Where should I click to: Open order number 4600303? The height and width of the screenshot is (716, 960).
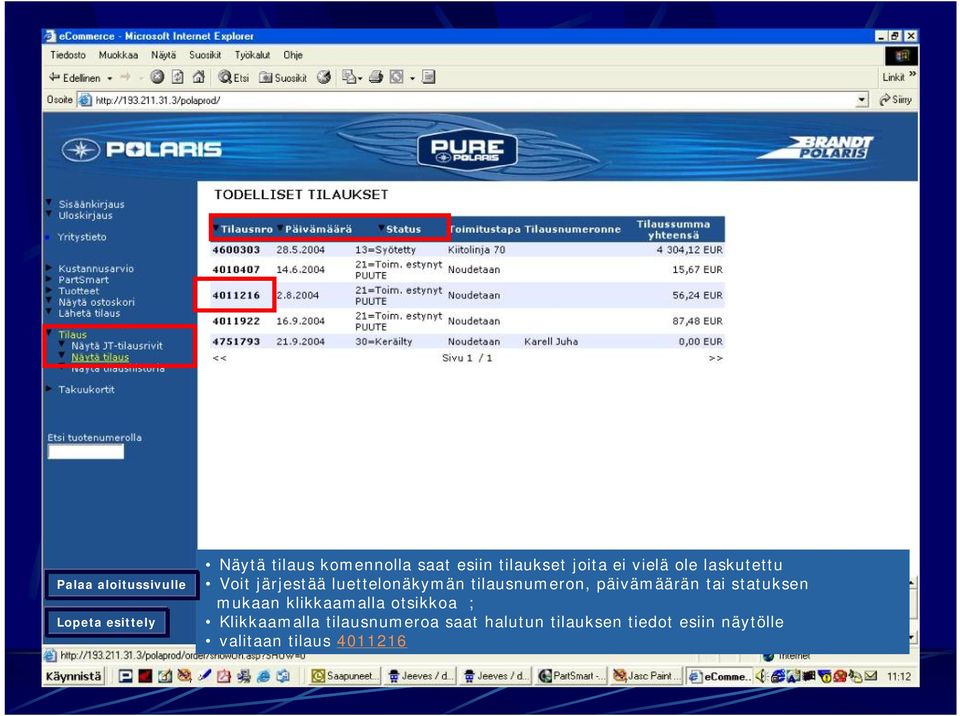236,250
